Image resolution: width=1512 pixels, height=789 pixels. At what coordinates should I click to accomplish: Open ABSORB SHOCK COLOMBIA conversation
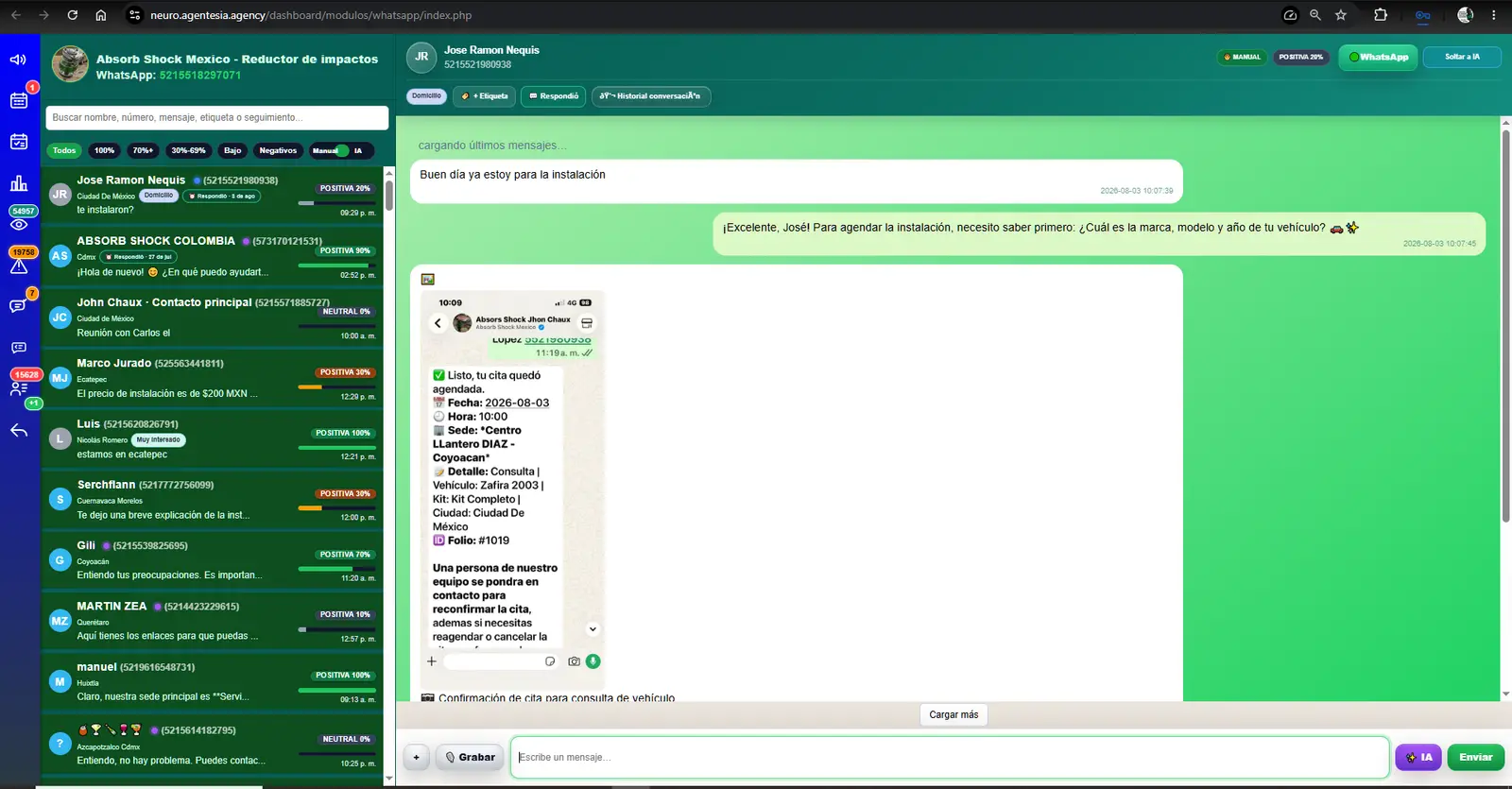point(213,257)
